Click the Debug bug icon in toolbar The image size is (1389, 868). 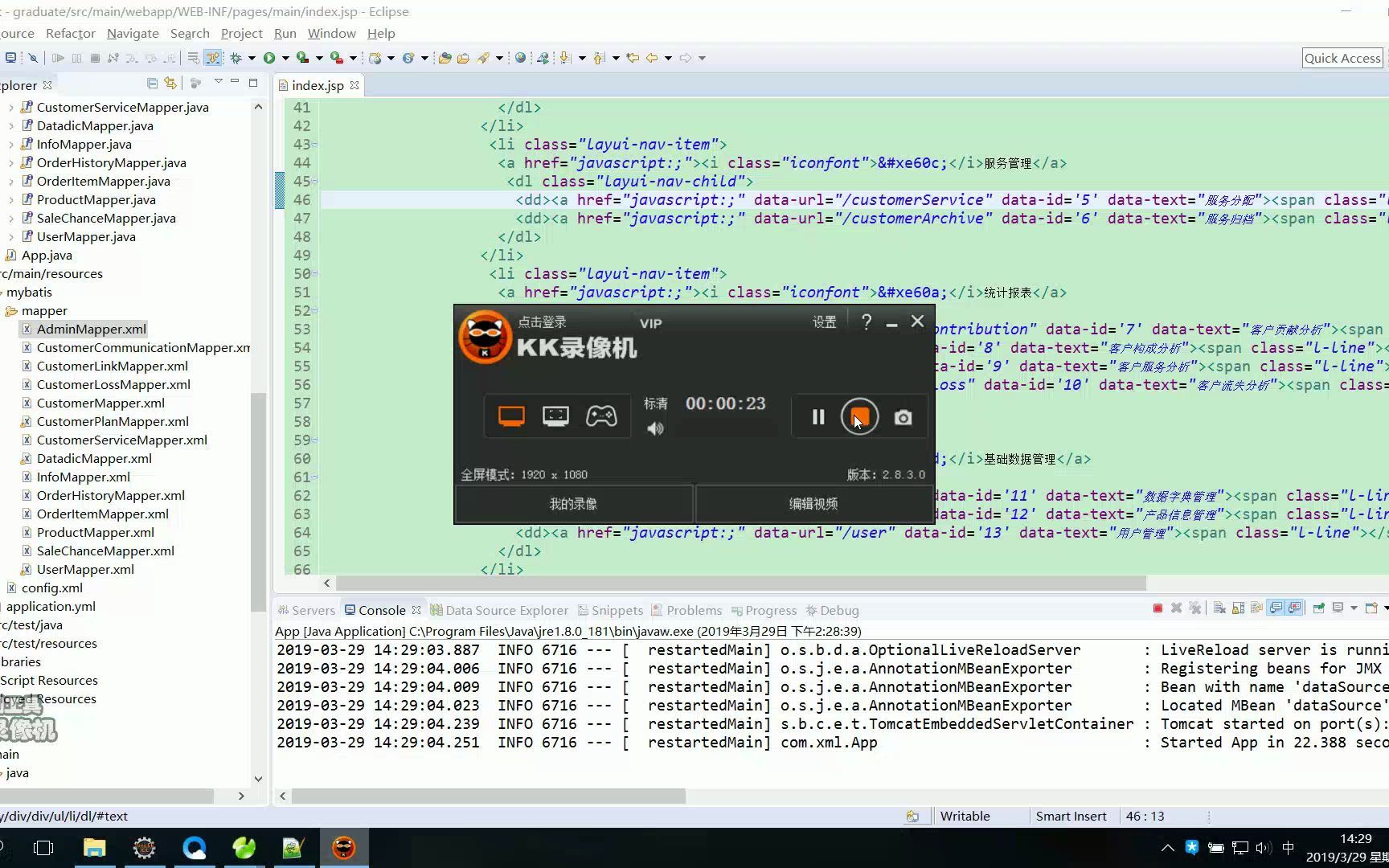(x=236, y=58)
